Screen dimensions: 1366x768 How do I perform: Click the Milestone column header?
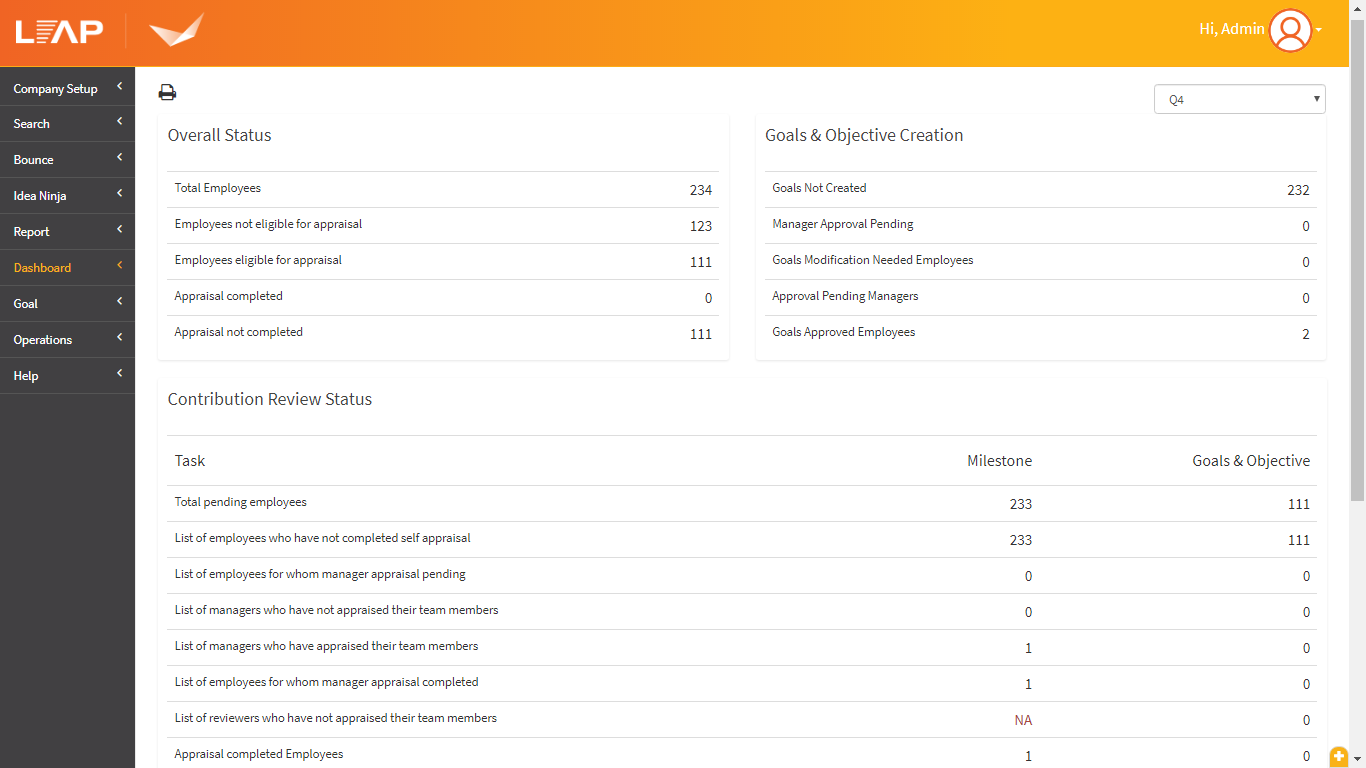click(999, 461)
